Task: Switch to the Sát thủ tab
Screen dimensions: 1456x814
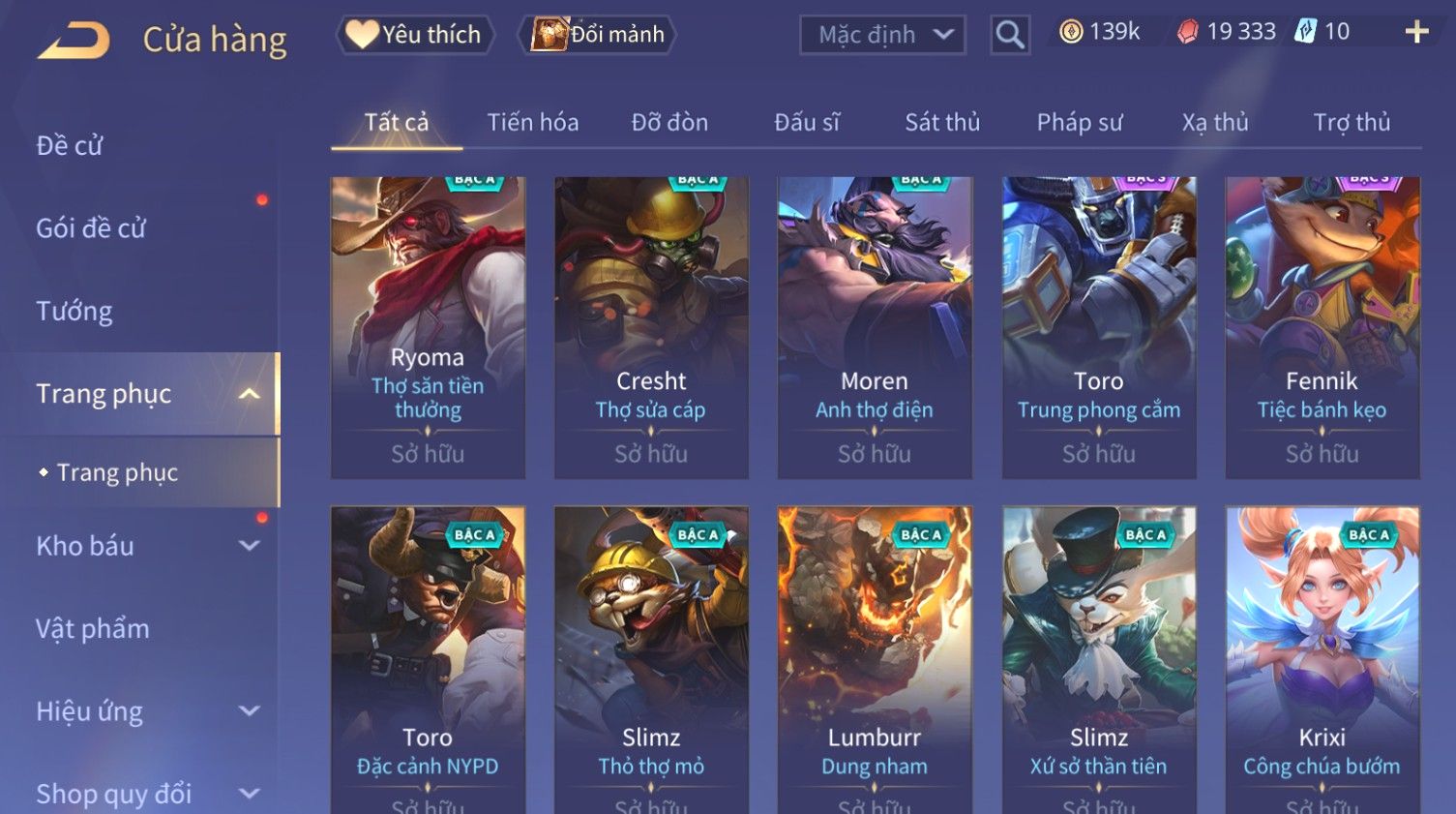Action: pos(942,122)
